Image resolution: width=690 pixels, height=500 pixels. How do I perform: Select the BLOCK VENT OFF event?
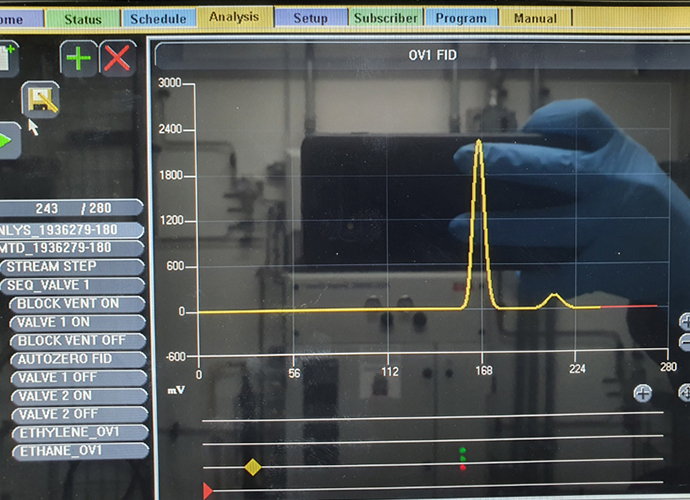point(78,341)
